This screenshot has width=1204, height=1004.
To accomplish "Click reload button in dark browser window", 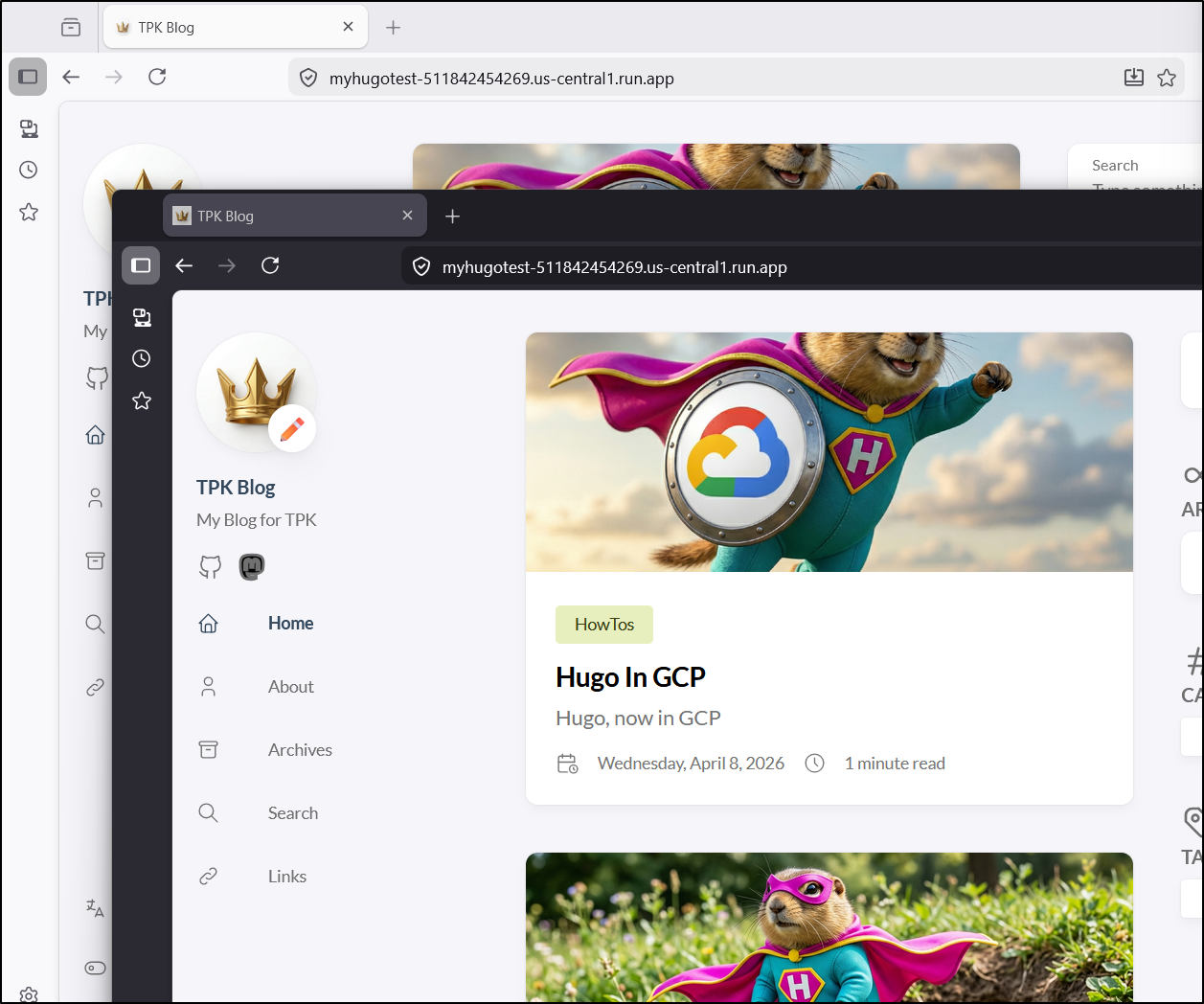I will coord(270,265).
